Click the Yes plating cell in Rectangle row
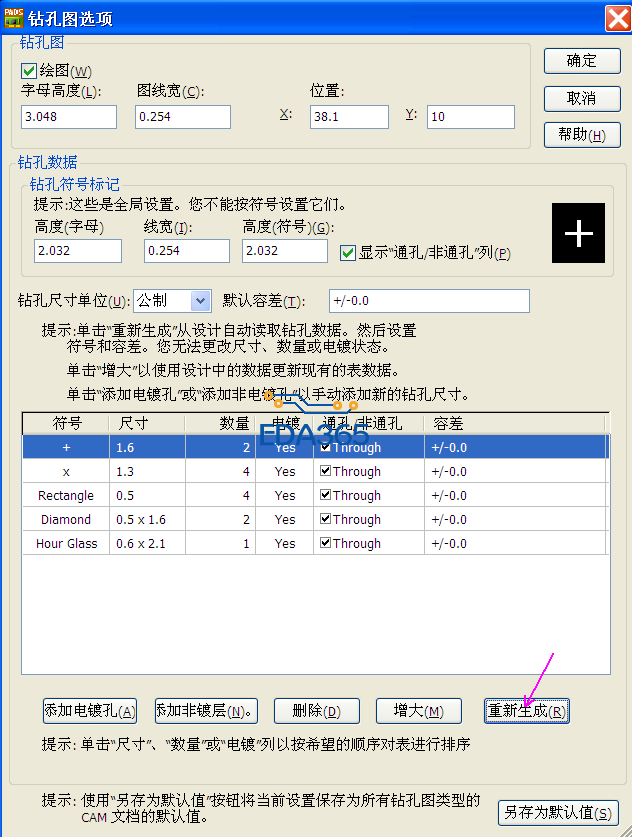 coord(285,495)
